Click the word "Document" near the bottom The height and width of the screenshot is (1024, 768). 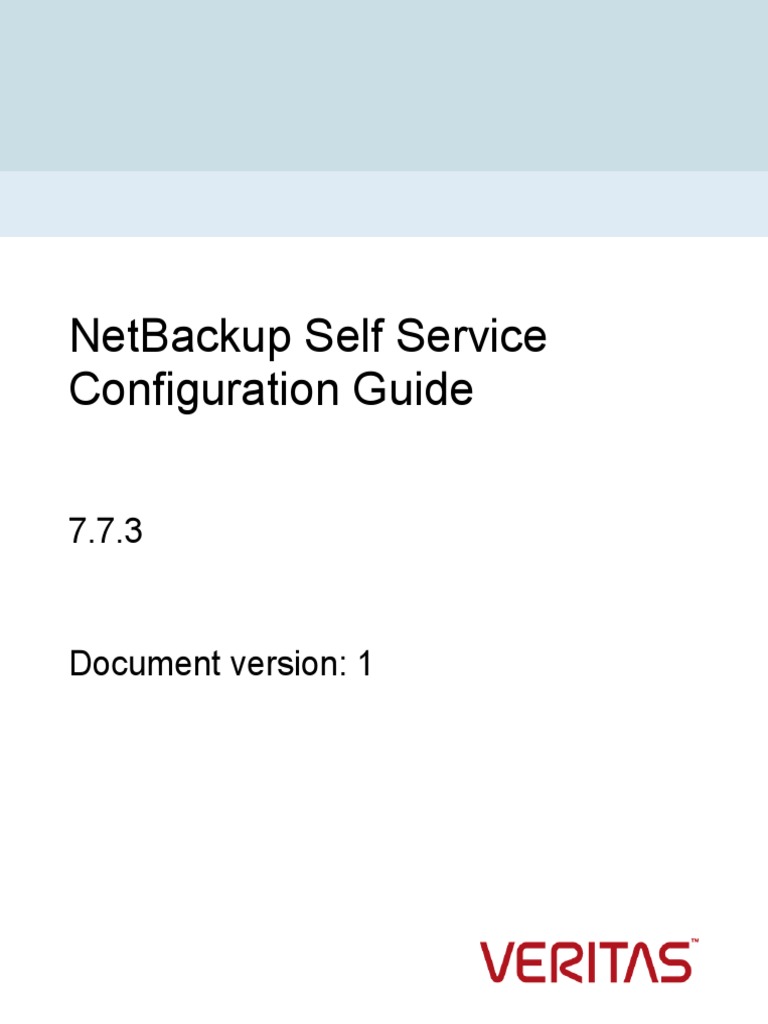(132, 663)
